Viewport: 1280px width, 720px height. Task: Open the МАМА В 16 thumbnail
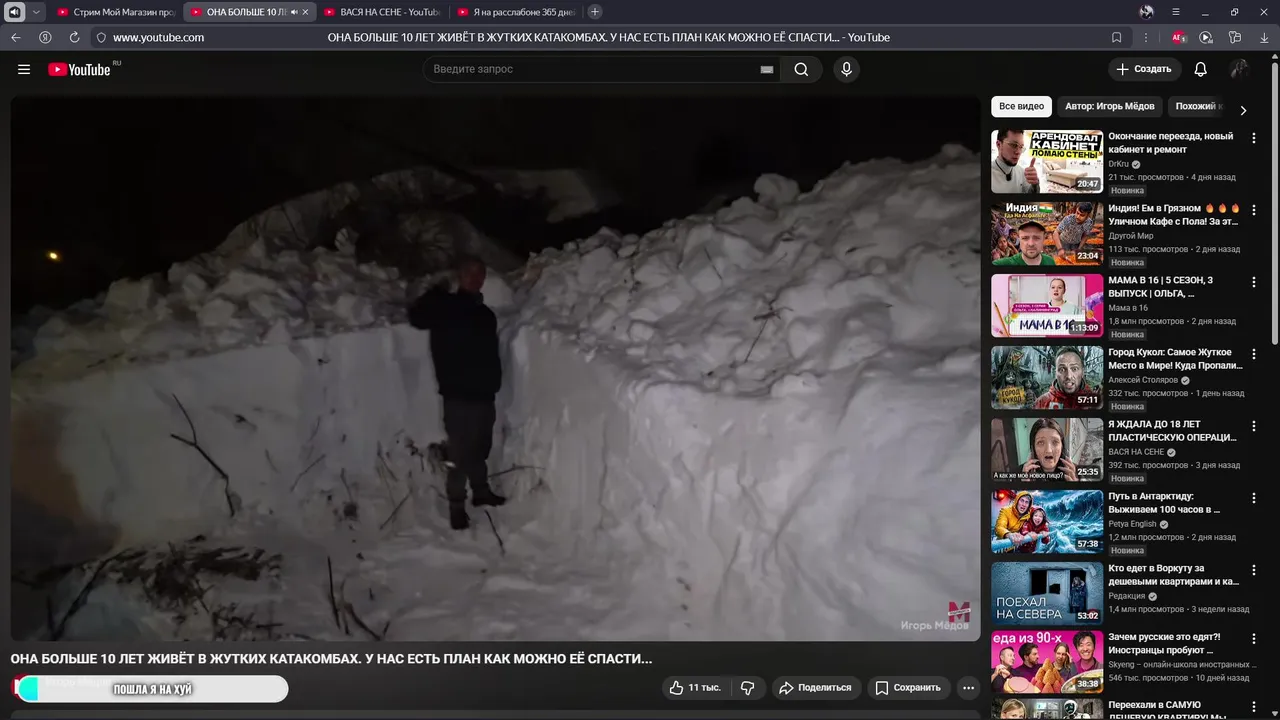[1047, 306]
